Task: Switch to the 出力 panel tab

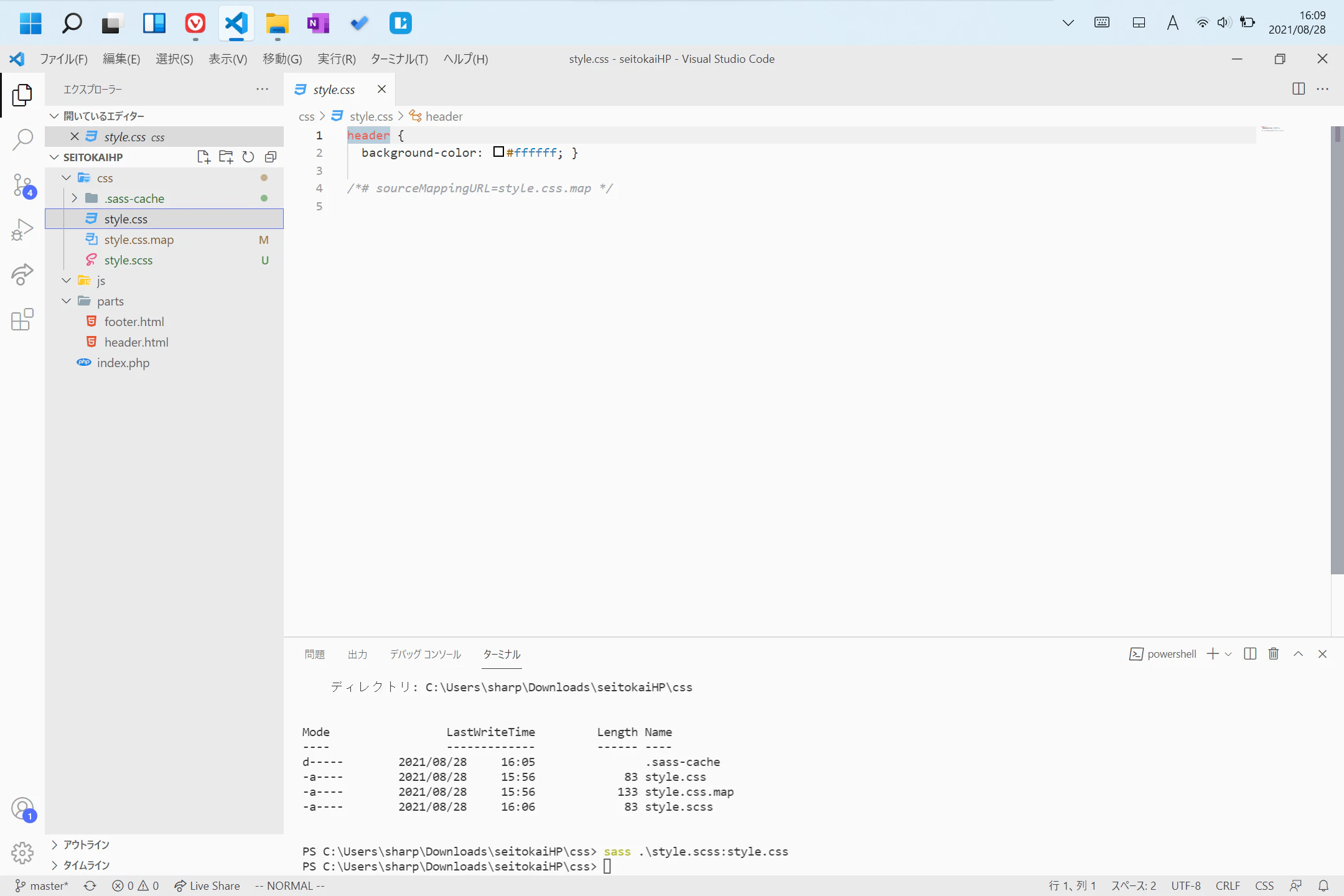Action: 358,654
